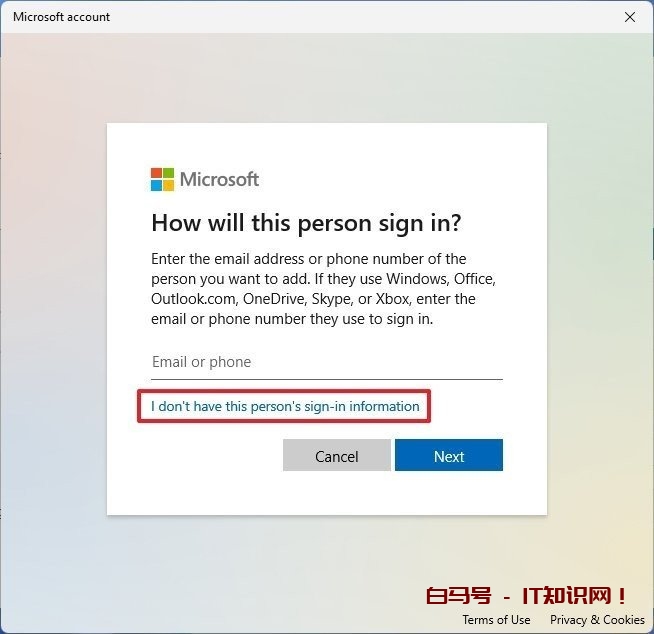Click the Cancel button

(x=337, y=455)
